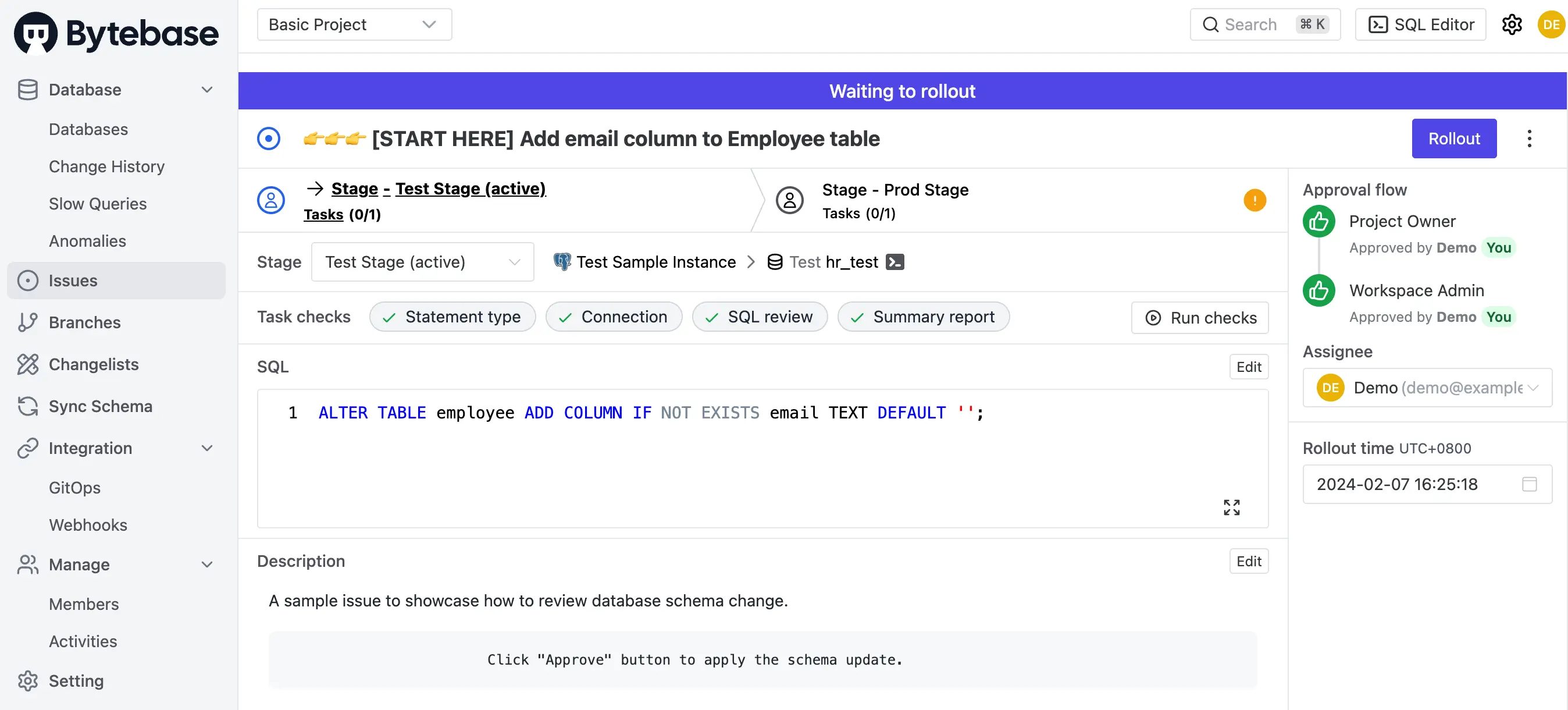This screenshot has height=710, width=1568.
Task: Click the orange warning icon on Prod Stage
Action: pyautogui.click(x=1254, y=200)
